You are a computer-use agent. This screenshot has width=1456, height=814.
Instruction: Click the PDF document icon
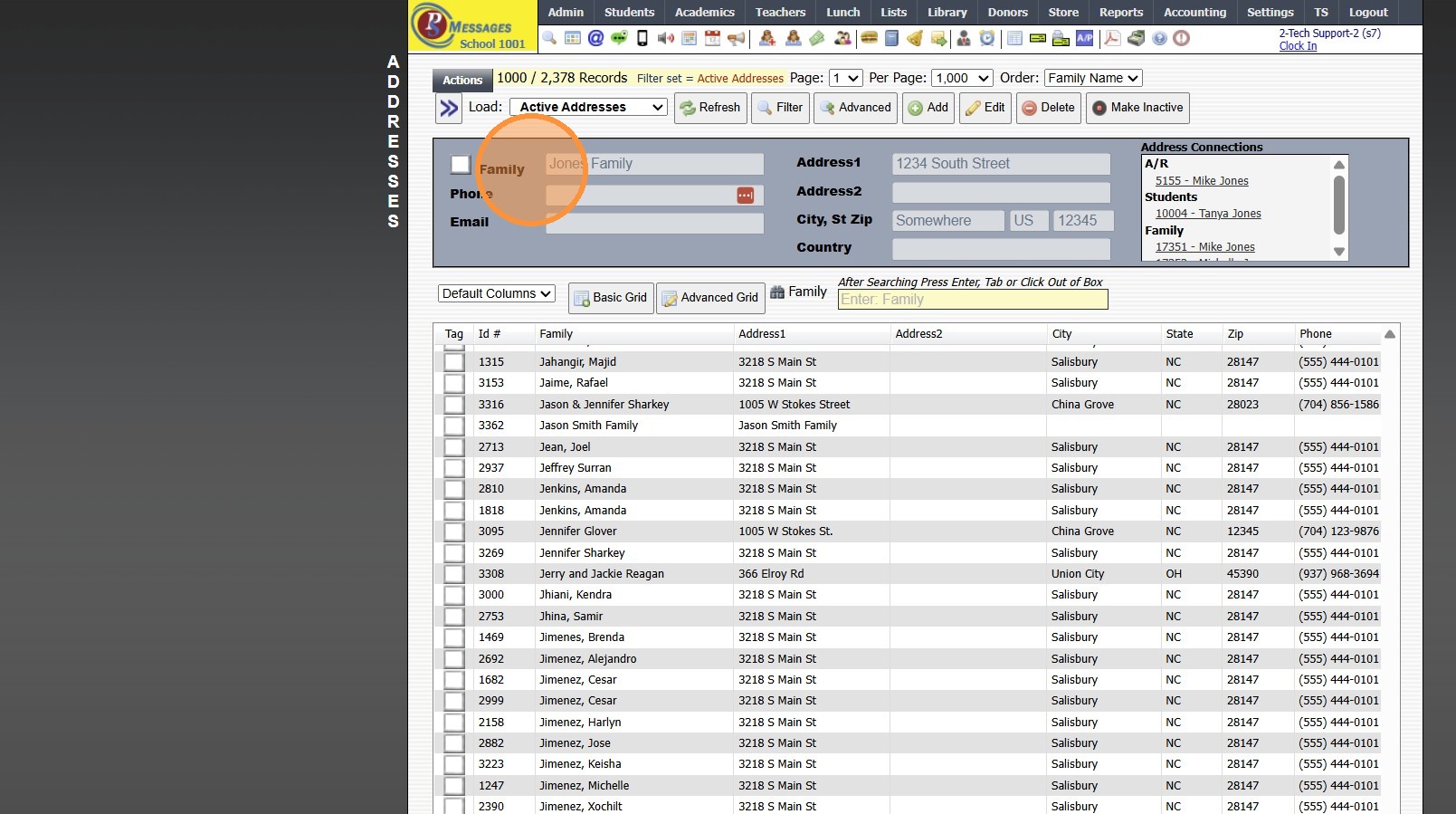pos(1112,38)
